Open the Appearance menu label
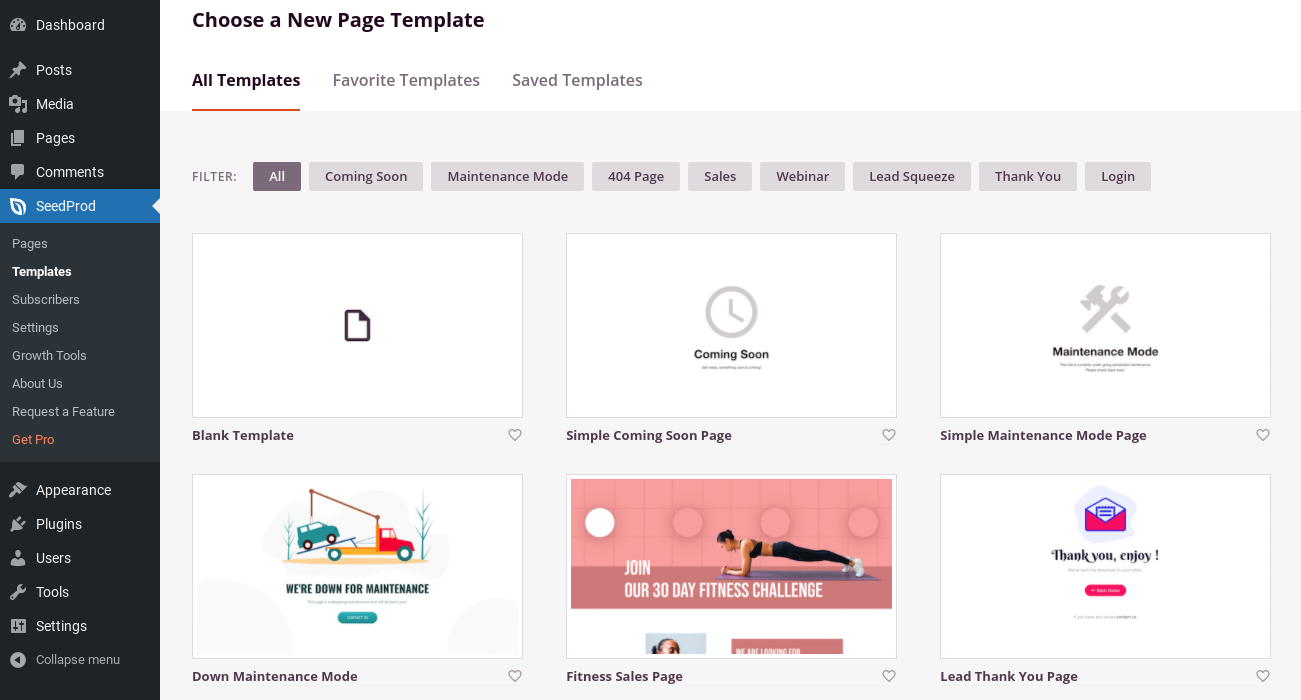1301x700 pixels. tap(73, 490)
